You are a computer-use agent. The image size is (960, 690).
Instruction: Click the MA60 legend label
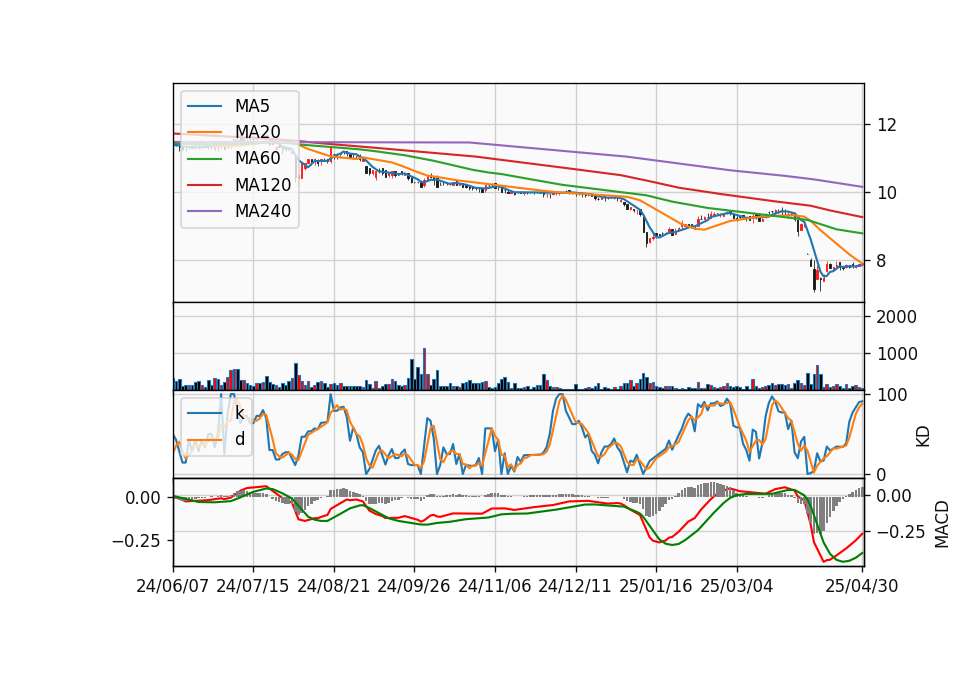(257, 158)
